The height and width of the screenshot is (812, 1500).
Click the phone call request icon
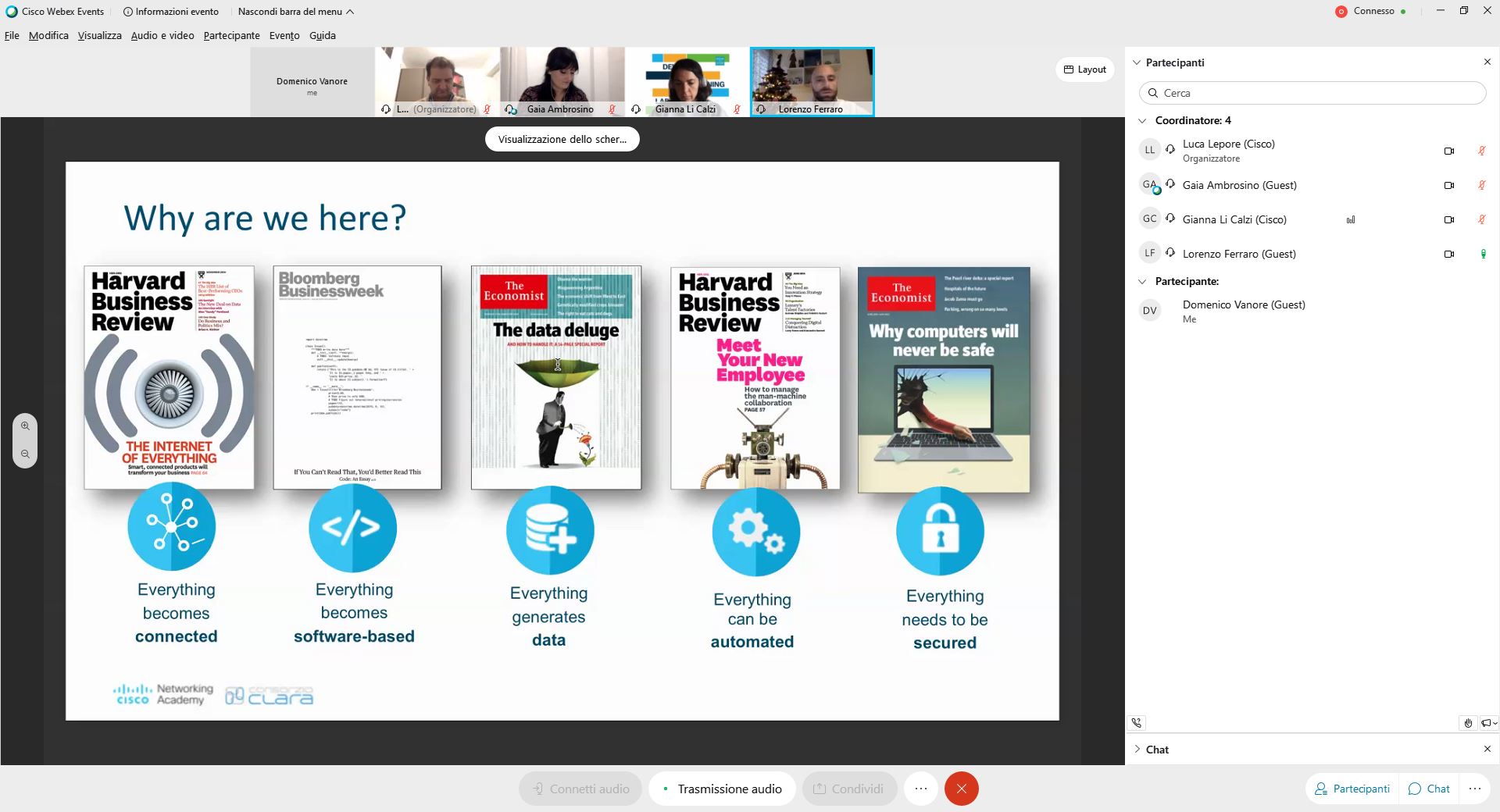click(1137, 723)
